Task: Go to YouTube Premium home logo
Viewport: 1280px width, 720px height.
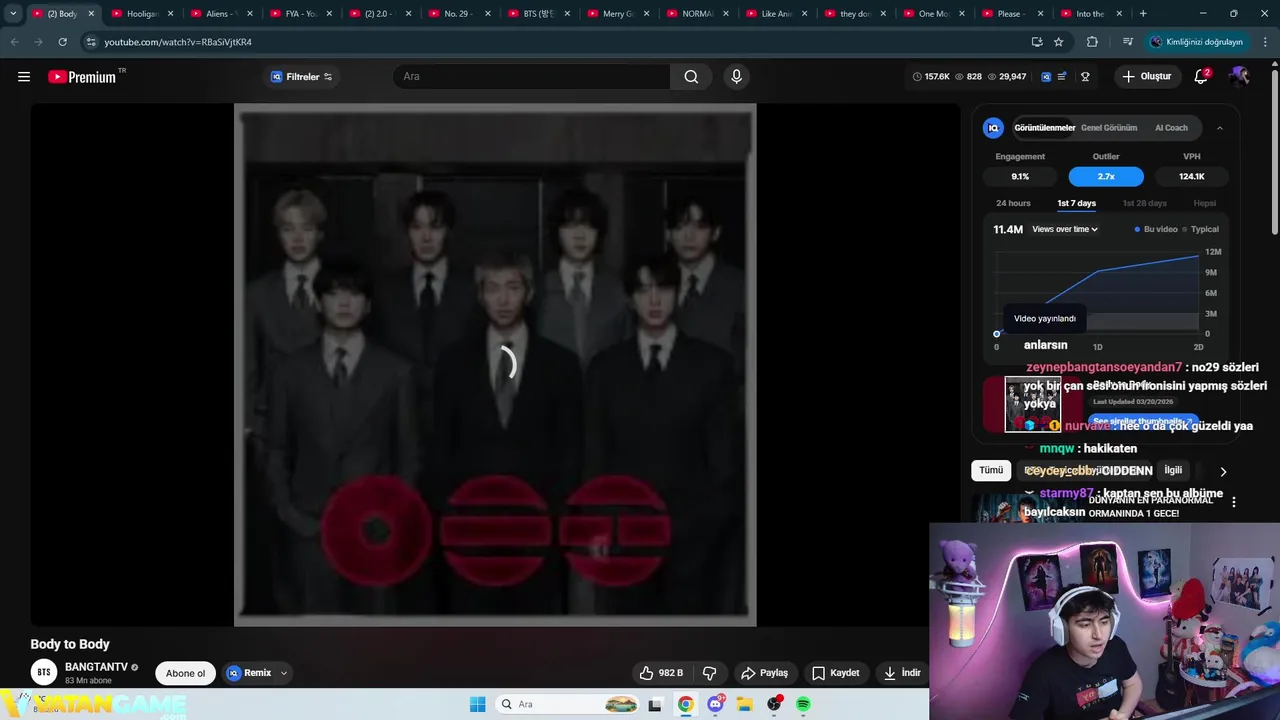Action: [82, 77]
